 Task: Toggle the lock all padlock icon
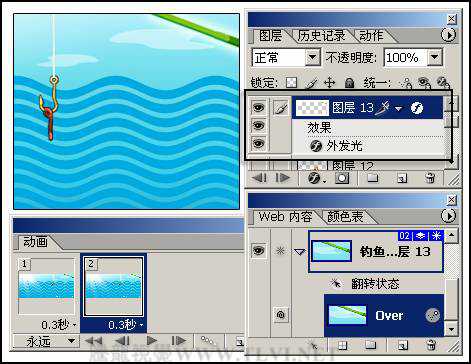pyautogui.click(x=349, y=82)
